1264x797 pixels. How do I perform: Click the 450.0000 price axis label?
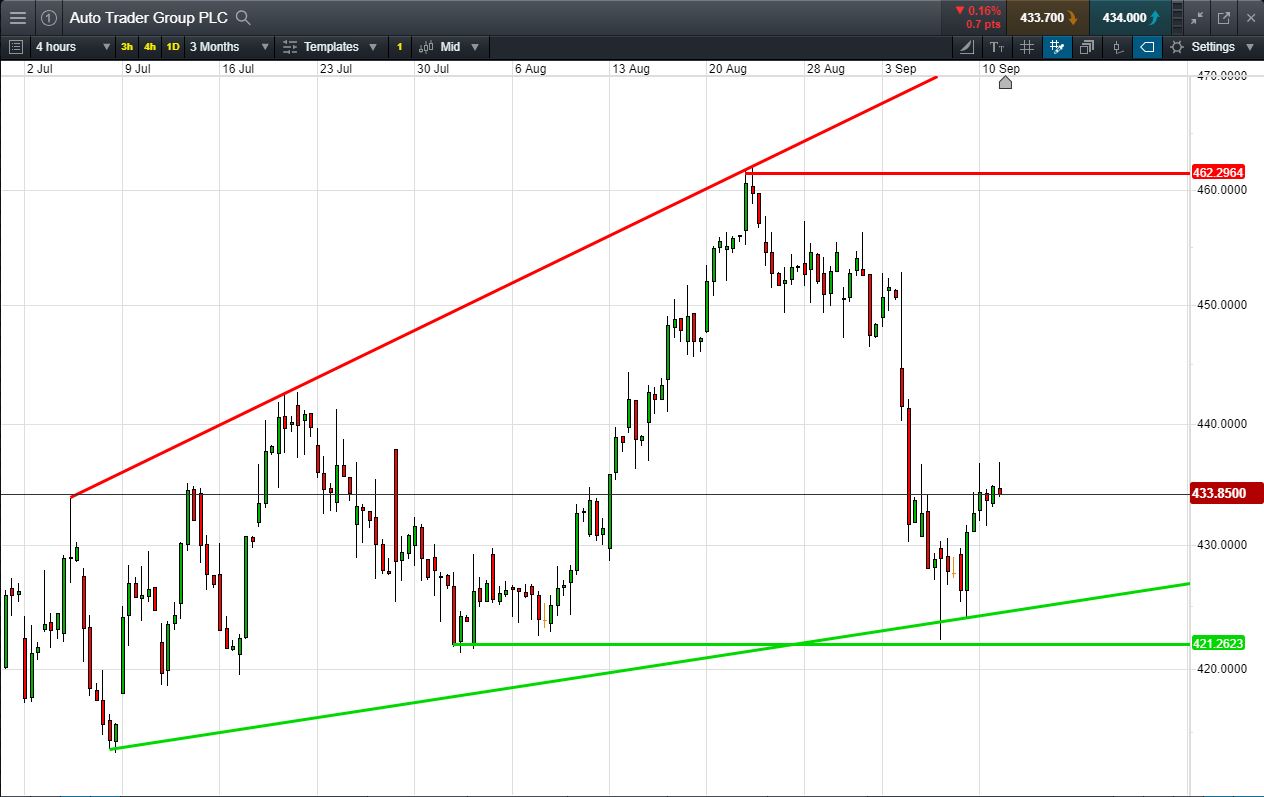click(1220, 305)
